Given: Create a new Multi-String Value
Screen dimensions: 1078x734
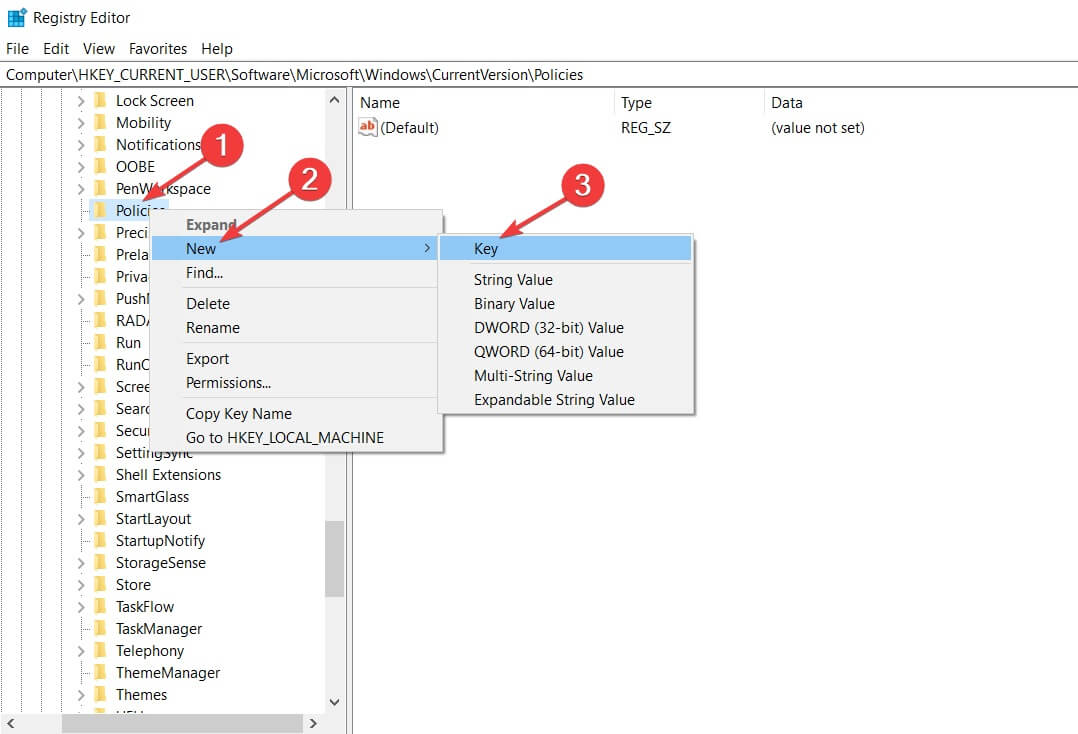Looking at the screenshot, I should coord(565,376).
